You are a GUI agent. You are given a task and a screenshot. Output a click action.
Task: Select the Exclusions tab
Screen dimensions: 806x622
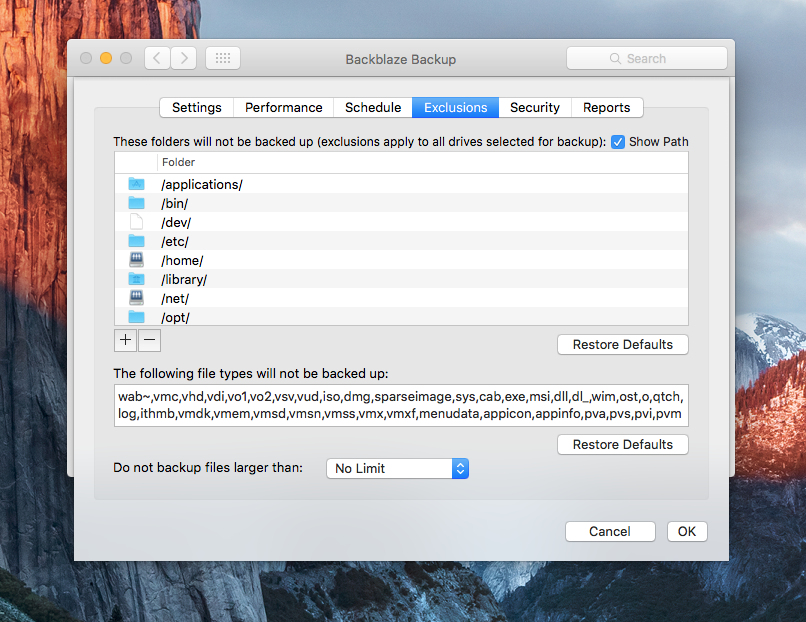click(x=455, y=107)
